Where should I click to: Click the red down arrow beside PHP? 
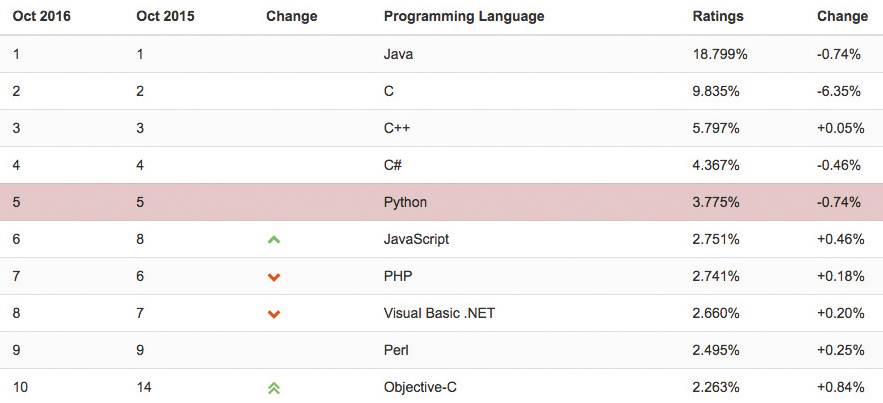pos(274,277)
